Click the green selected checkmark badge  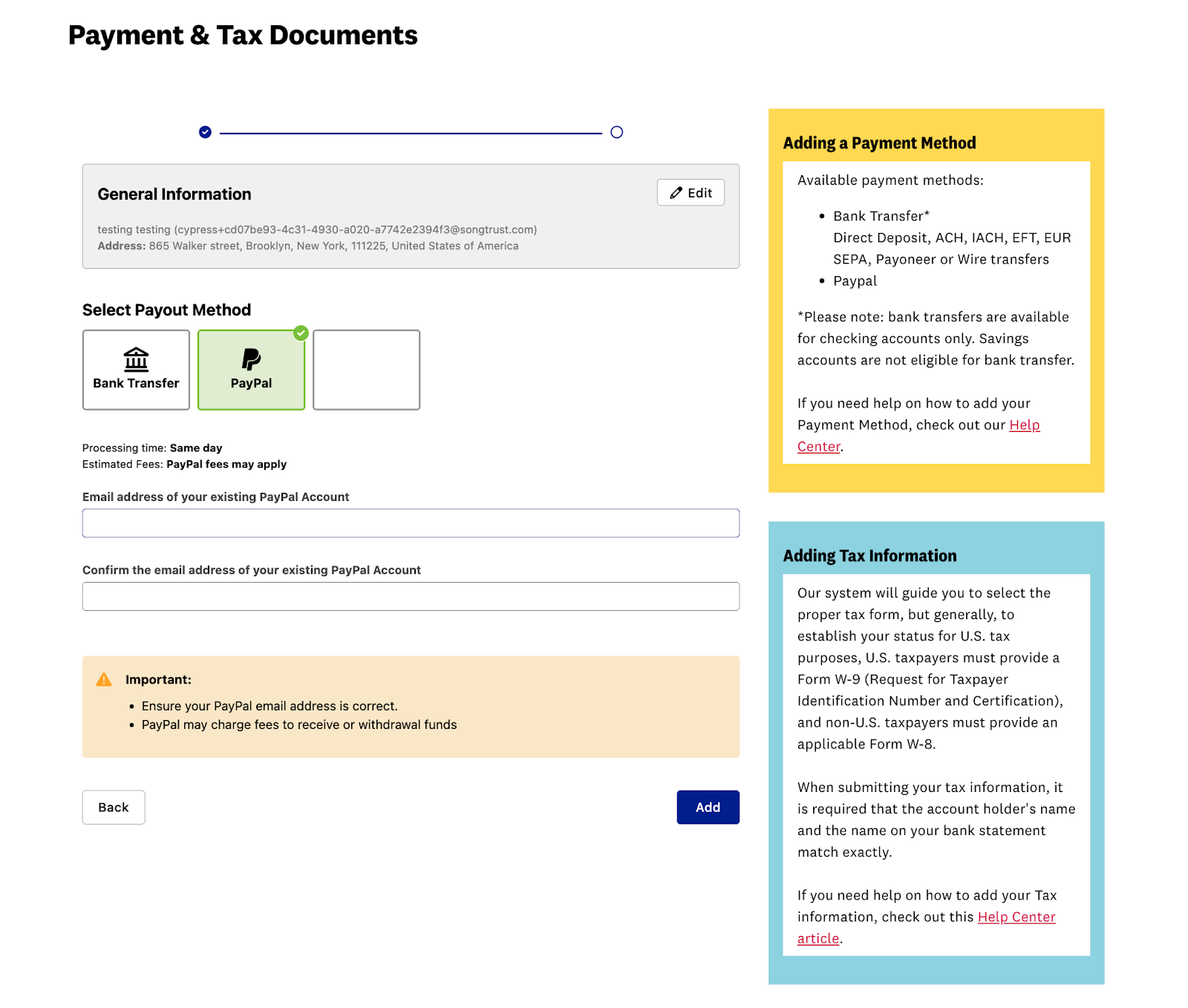click(301, 333)
